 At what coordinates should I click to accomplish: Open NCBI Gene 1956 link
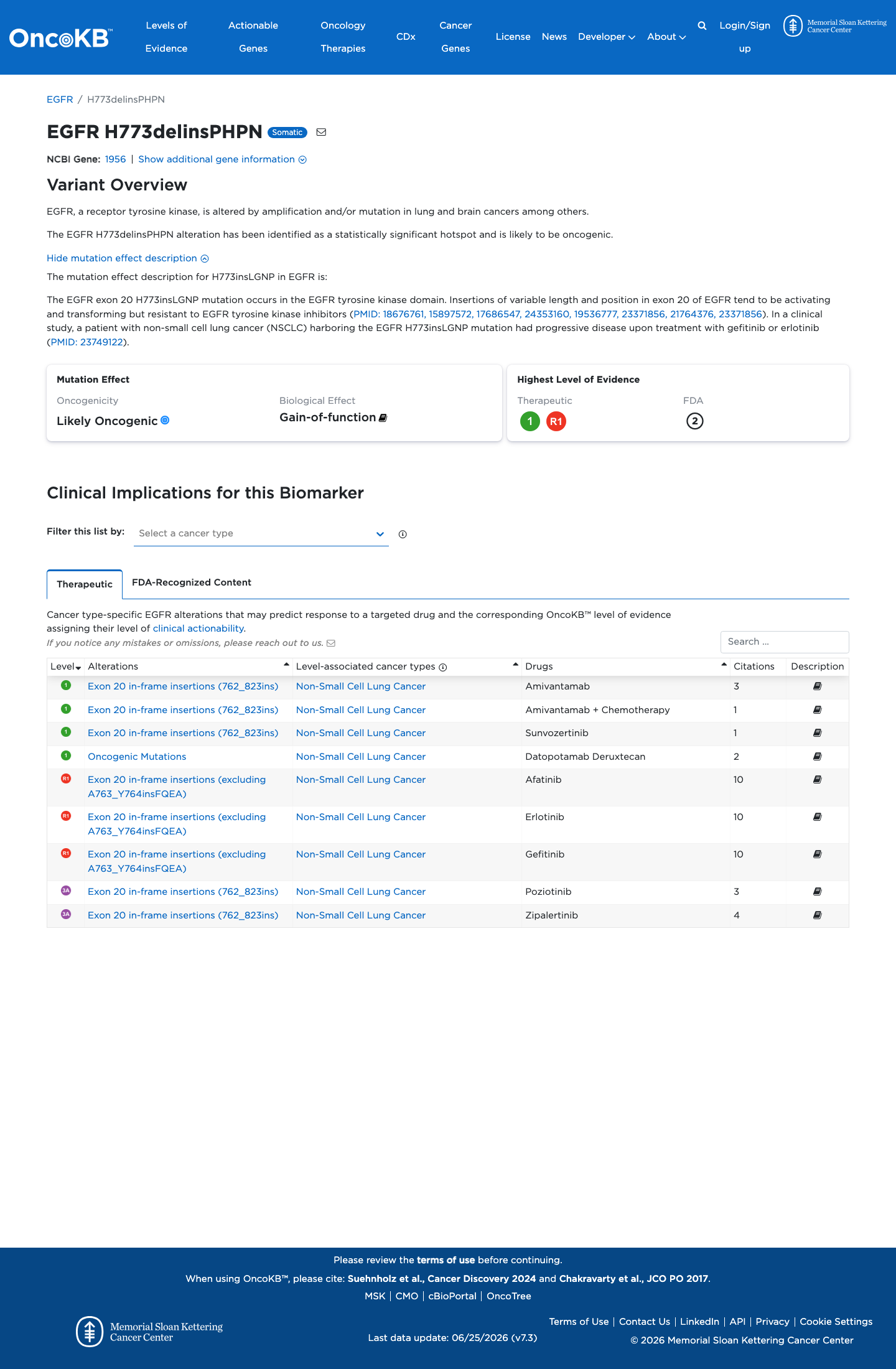click(x=115, y=159)
